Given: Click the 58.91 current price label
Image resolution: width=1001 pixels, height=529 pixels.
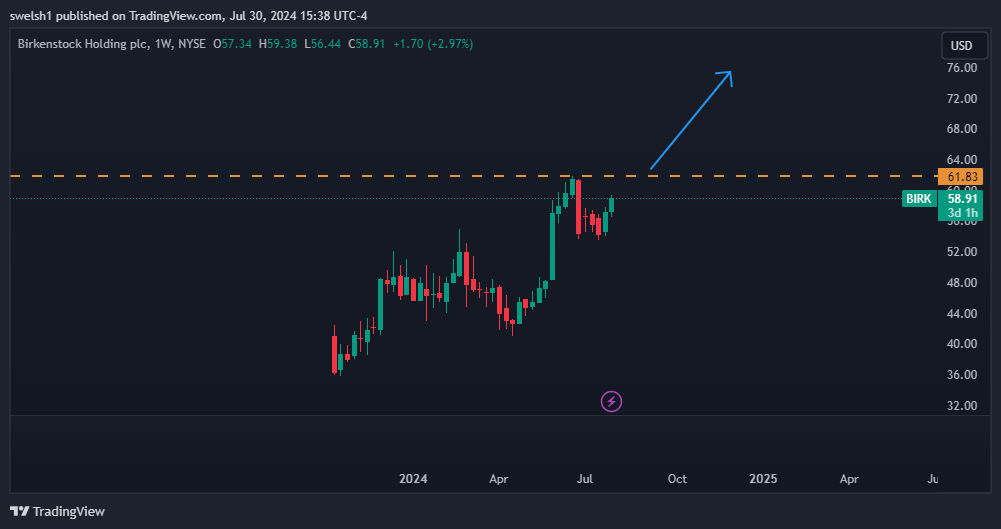Looking at the screenshot, I should coord(960,198).
